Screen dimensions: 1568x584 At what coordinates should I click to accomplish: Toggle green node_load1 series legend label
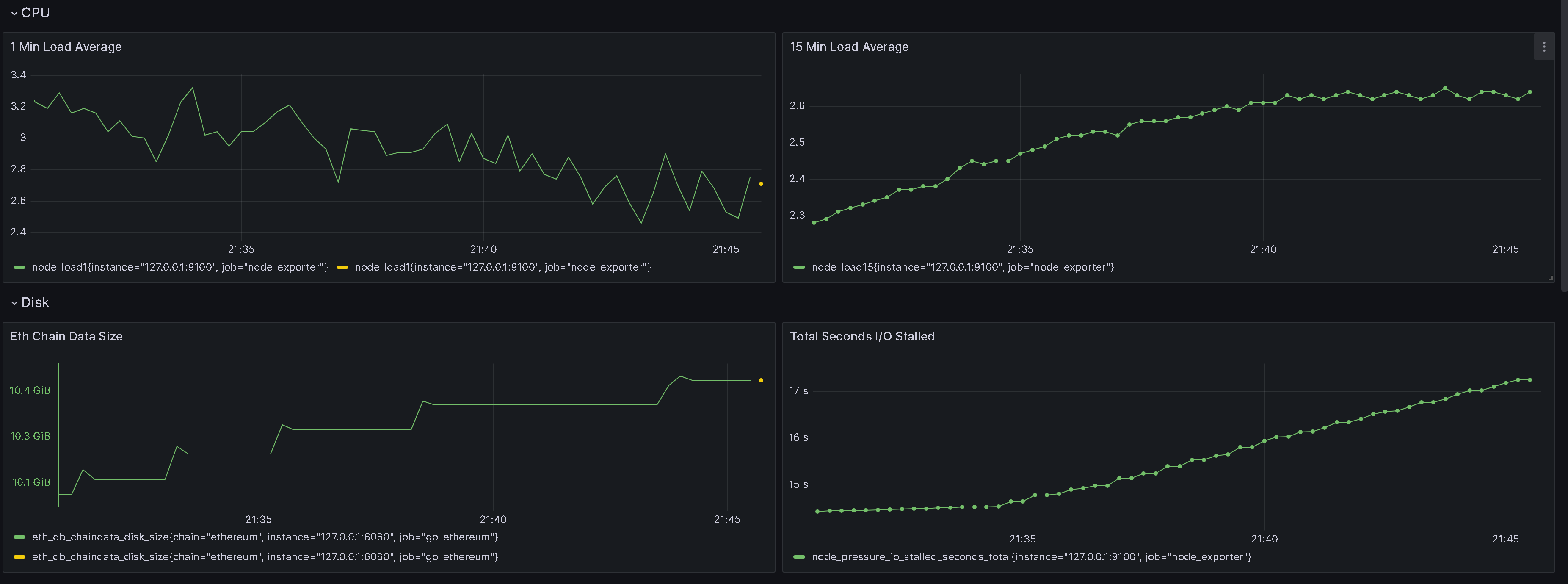click(x=179, y=267)
